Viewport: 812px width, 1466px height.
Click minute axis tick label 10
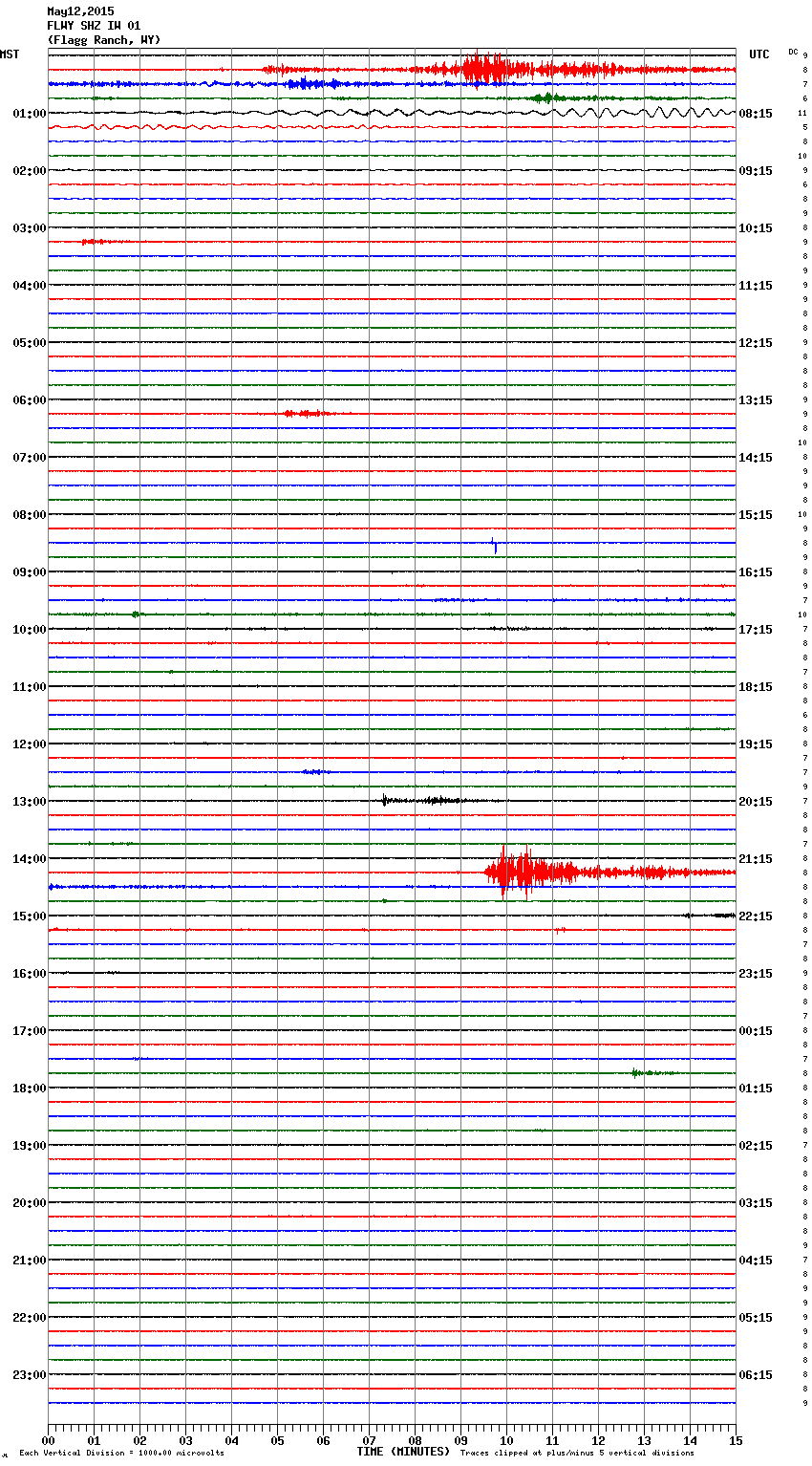[506, 1440]
